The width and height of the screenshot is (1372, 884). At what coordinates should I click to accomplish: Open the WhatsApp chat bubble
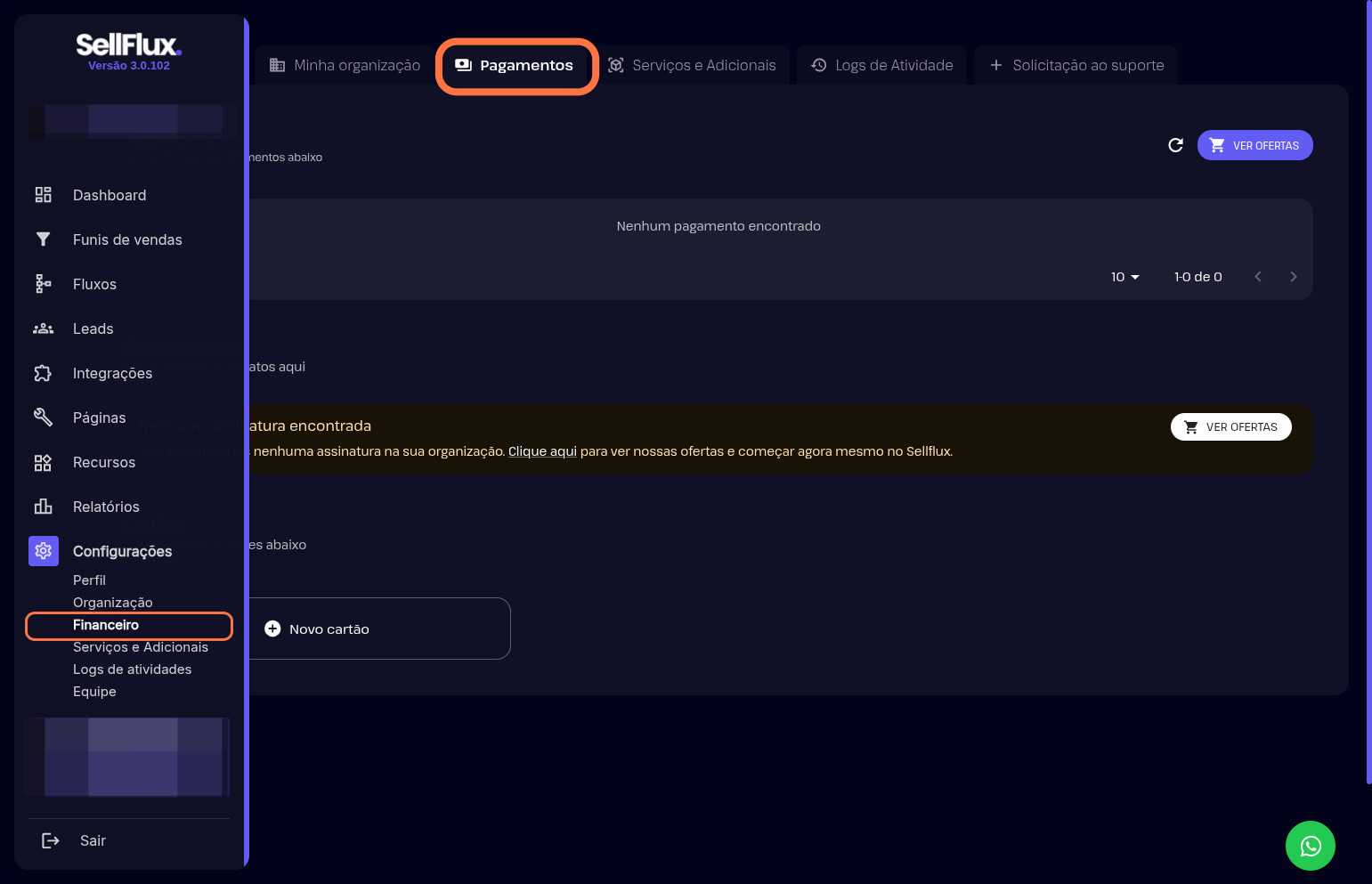coord(1310,846)
